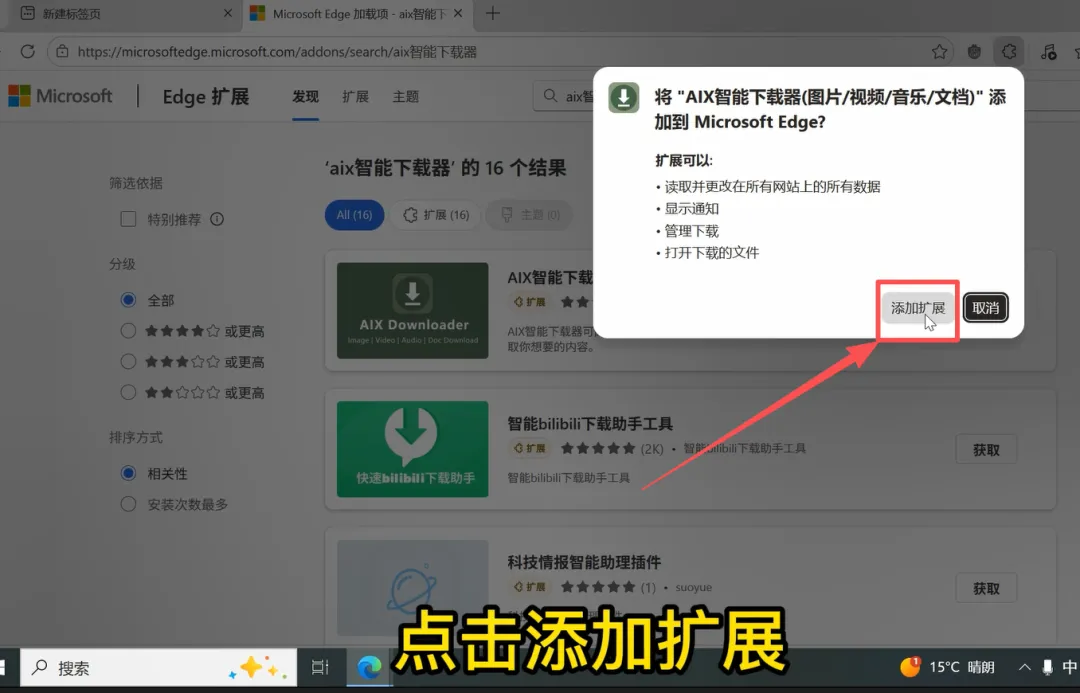Click the 打开下载的文件 permission text

click(712, 253)
